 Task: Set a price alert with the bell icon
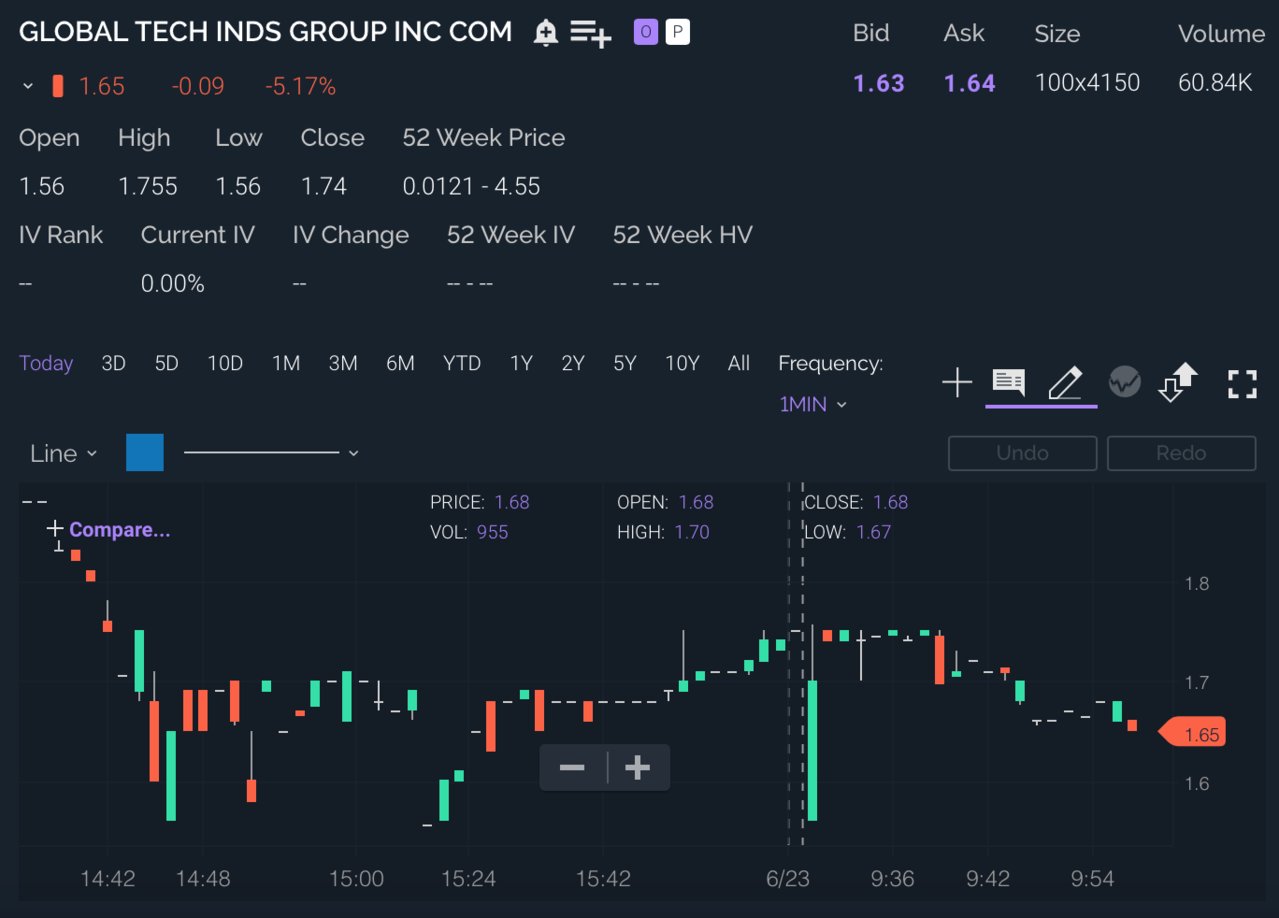[546, 33]
